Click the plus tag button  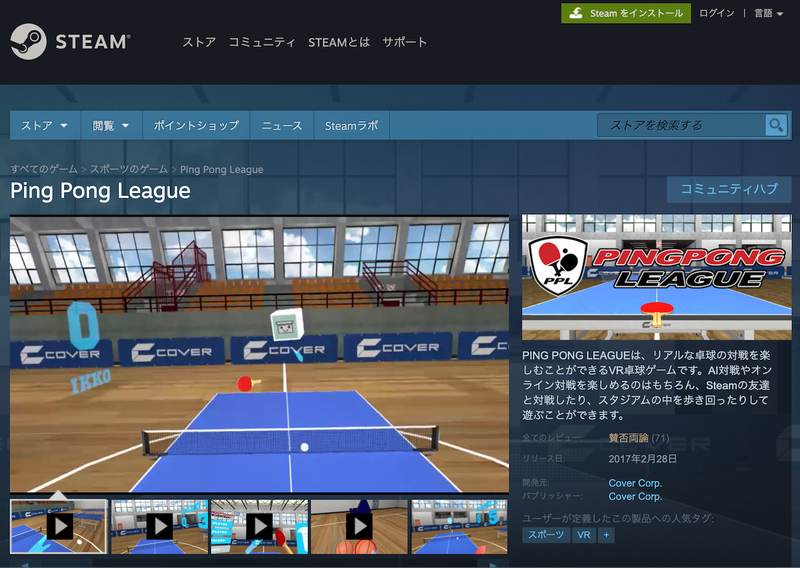(x=606, y=535)
